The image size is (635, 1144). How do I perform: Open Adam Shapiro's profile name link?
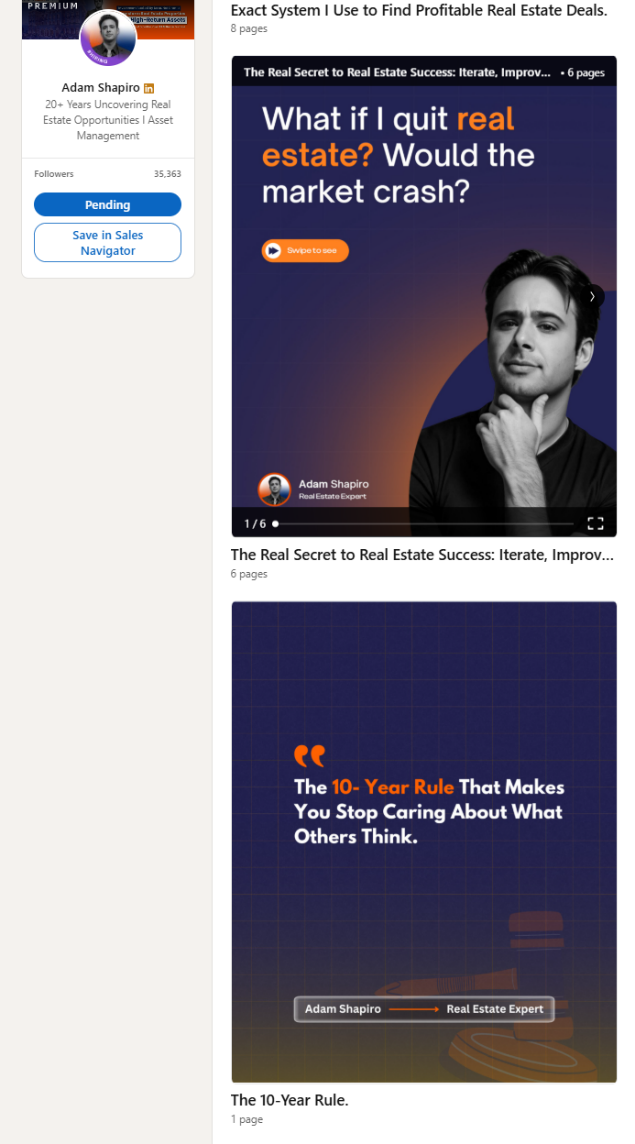tap(101, 88)
